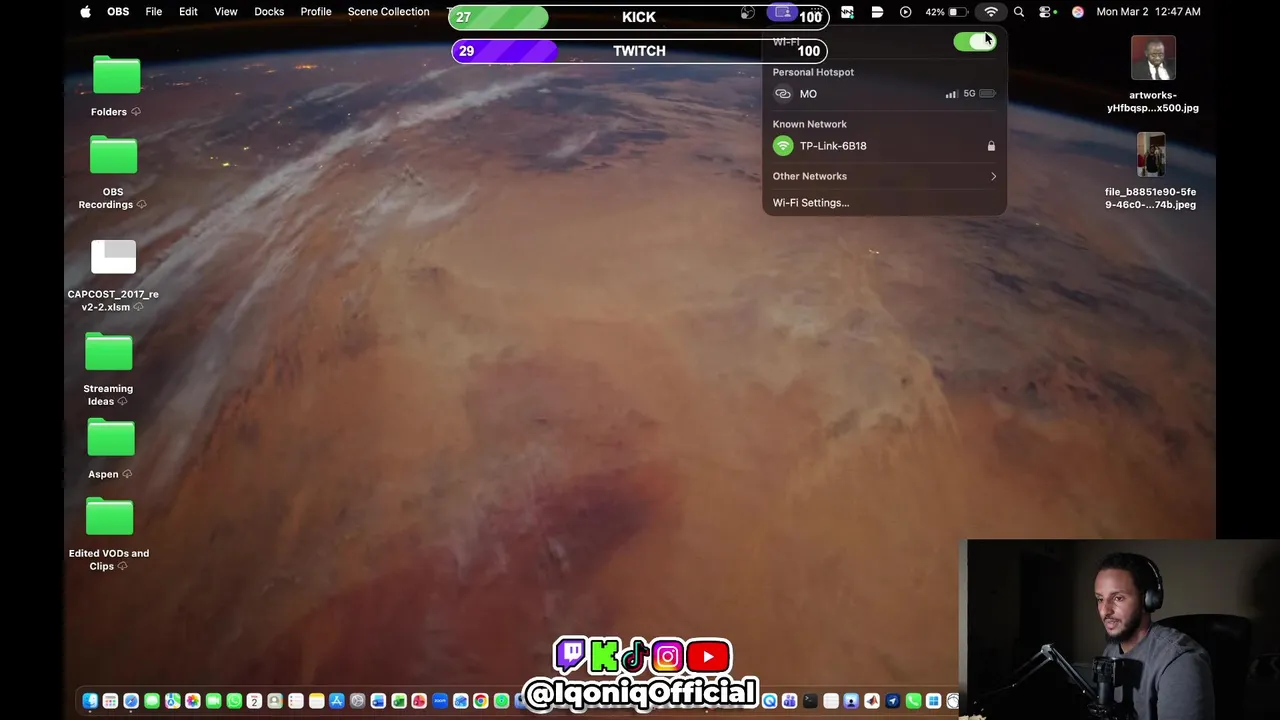
Task: Select the artworks jpg thumbnail on desktop
Action: (1153, 58)
